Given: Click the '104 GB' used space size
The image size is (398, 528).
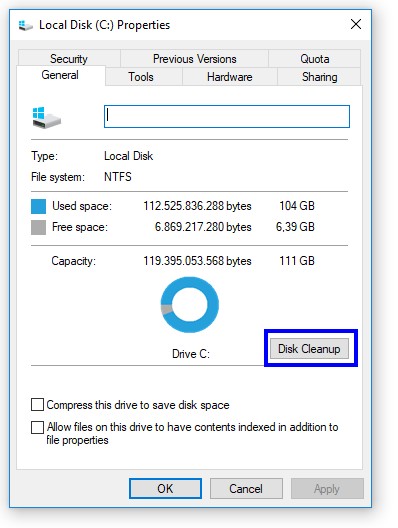Looking at the screenshot, I should 297,206.
